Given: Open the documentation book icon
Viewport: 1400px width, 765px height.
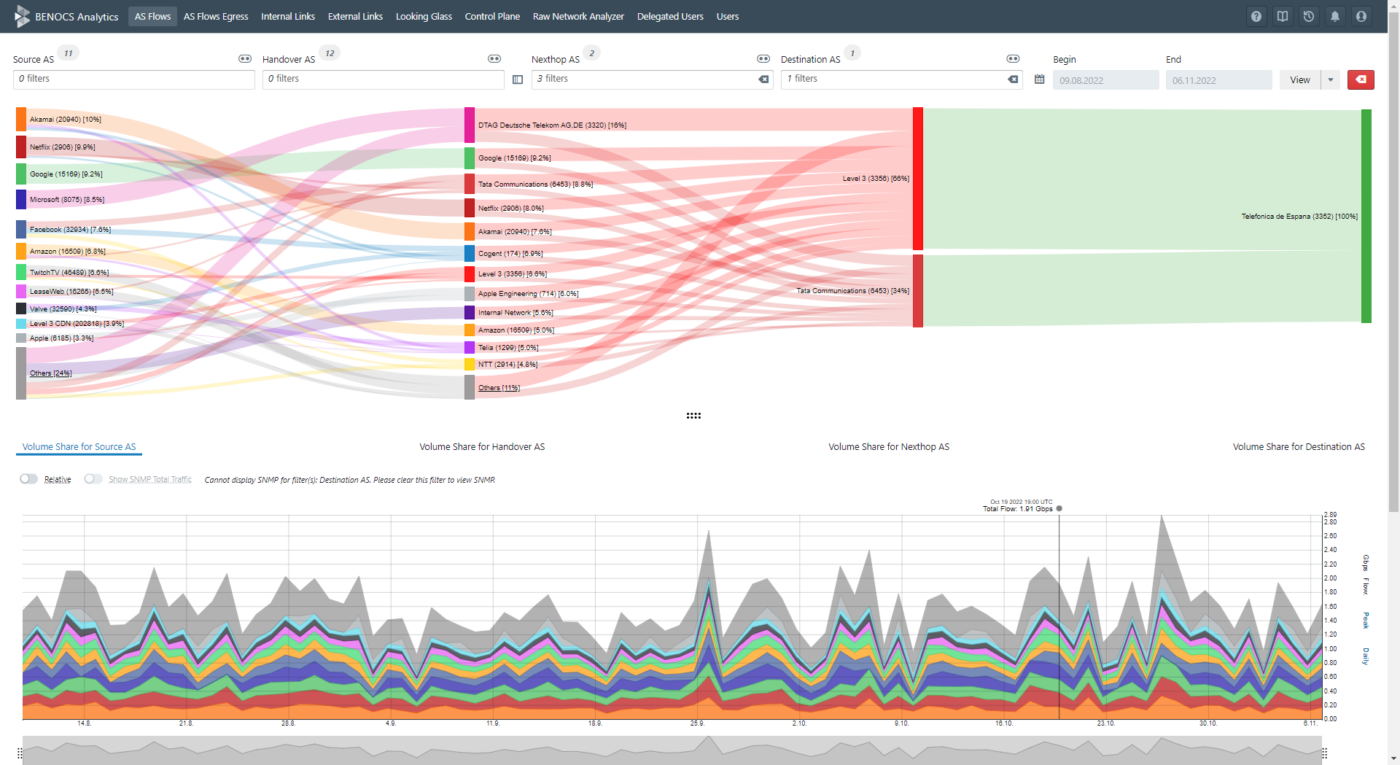Looking at the screenshot, I should [1282, 17].
